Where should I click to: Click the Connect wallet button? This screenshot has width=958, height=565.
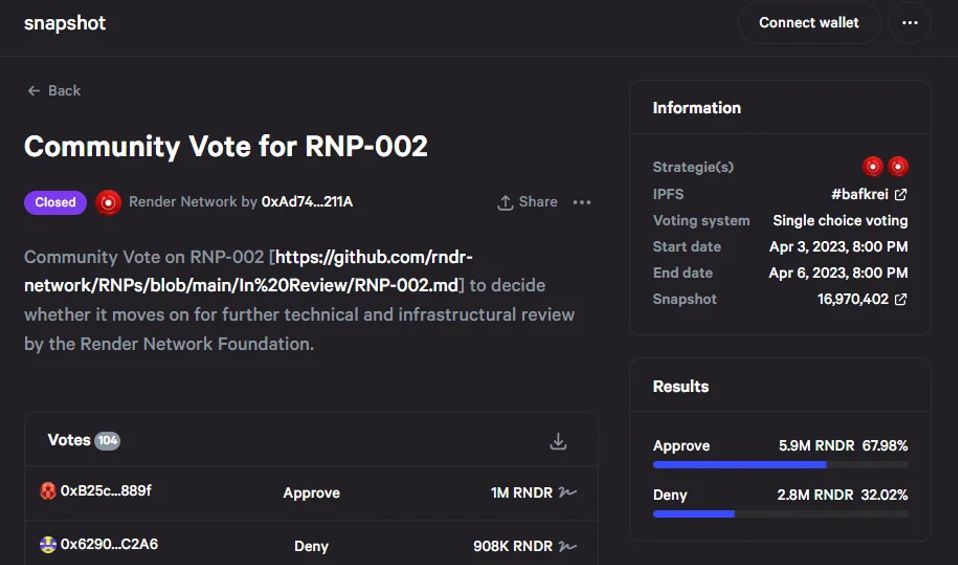coord(808,23)
